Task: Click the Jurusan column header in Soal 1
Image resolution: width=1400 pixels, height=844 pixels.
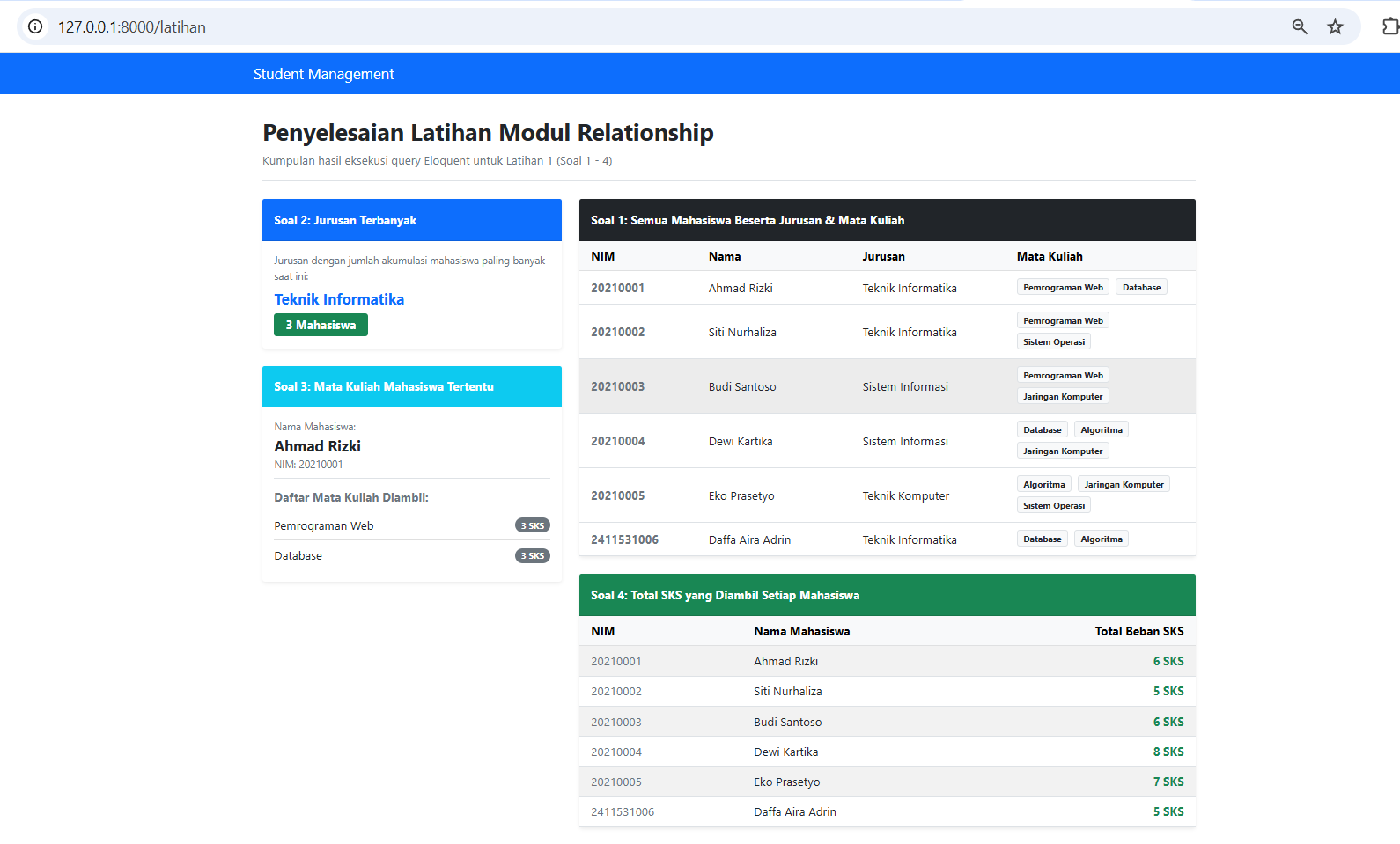Action: click(883, 256)
